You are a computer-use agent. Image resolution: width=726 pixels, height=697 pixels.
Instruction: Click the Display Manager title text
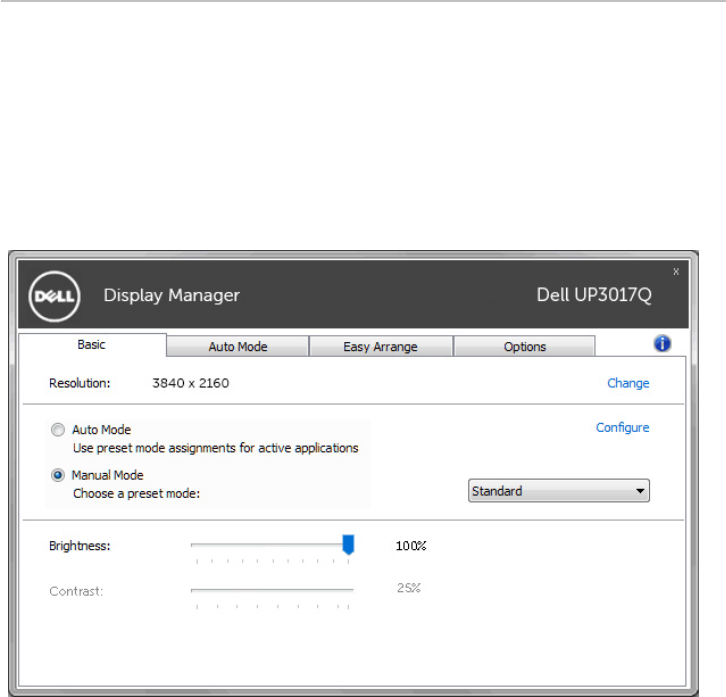coord(171,295)
